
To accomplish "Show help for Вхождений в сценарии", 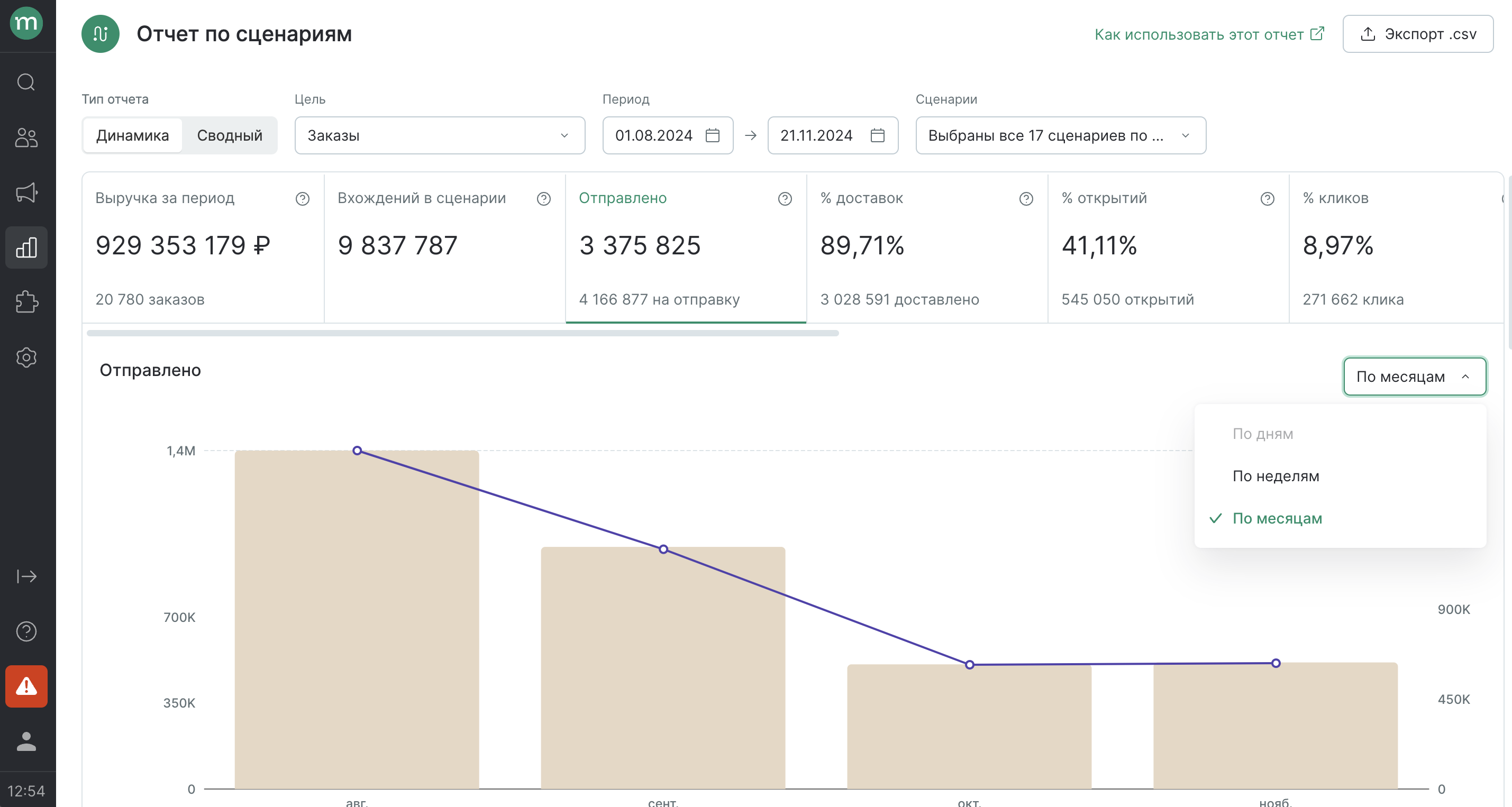I will (x=543, y=199).
